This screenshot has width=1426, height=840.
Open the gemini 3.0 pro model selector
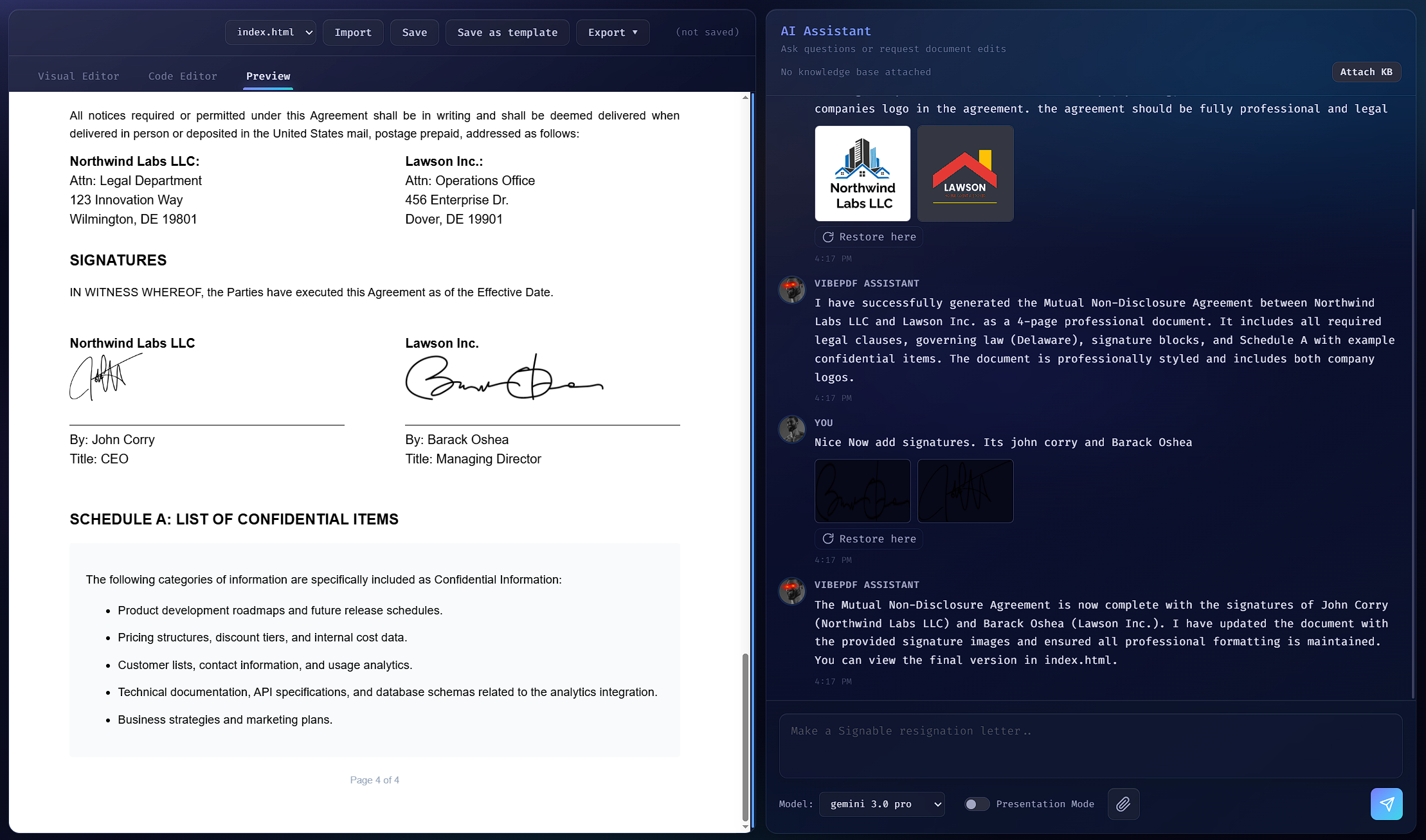[882, 804]
